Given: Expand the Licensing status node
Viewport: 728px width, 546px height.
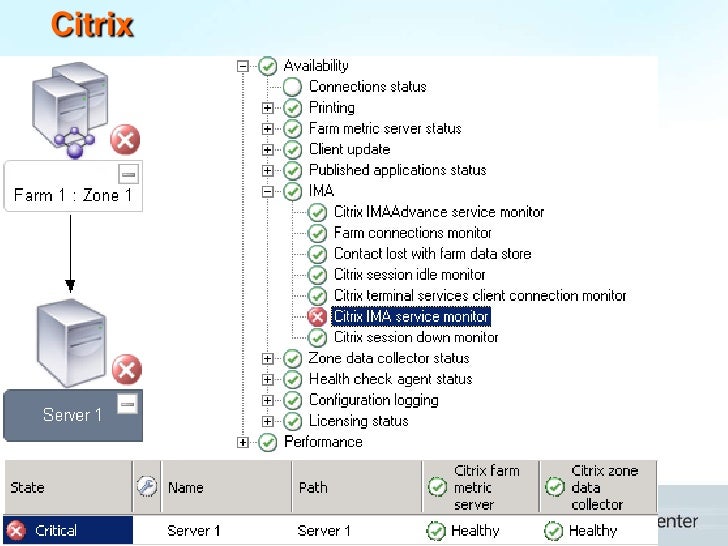Looking at the screenshot, I should (267, 421).
